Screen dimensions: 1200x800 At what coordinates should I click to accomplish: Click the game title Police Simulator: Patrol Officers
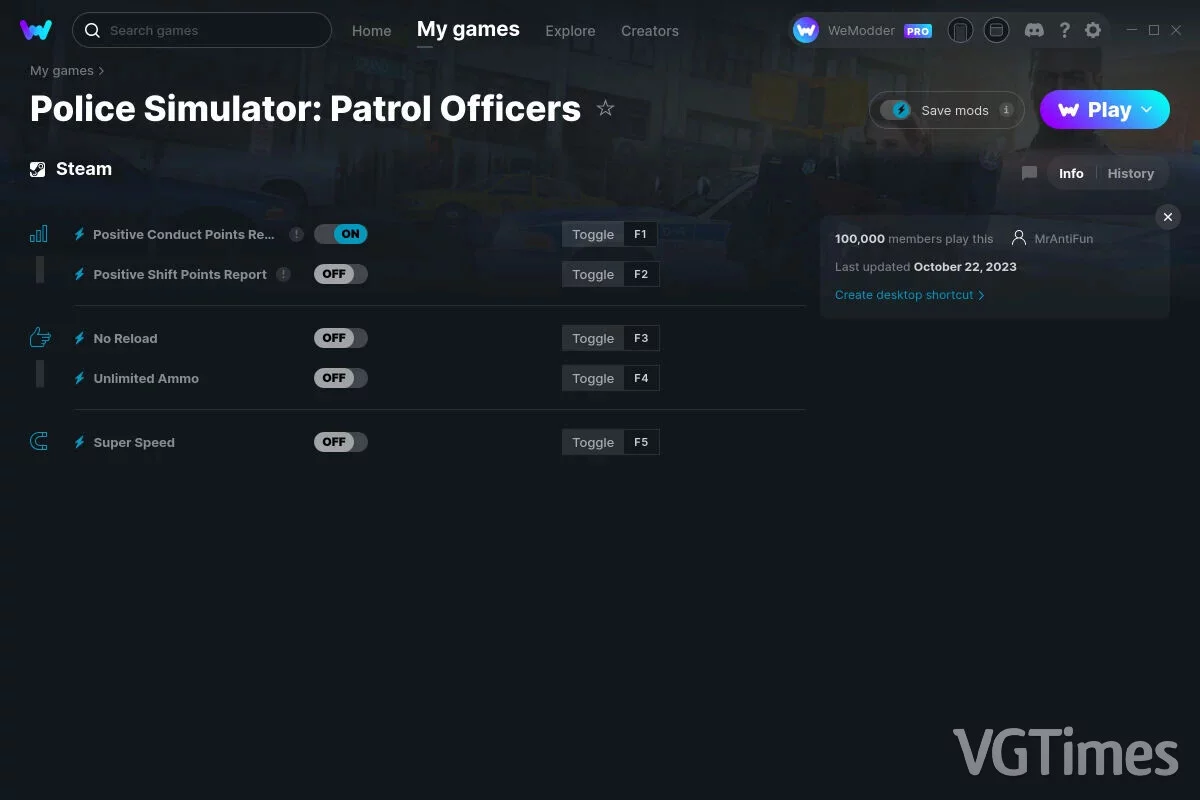(305, 108)
